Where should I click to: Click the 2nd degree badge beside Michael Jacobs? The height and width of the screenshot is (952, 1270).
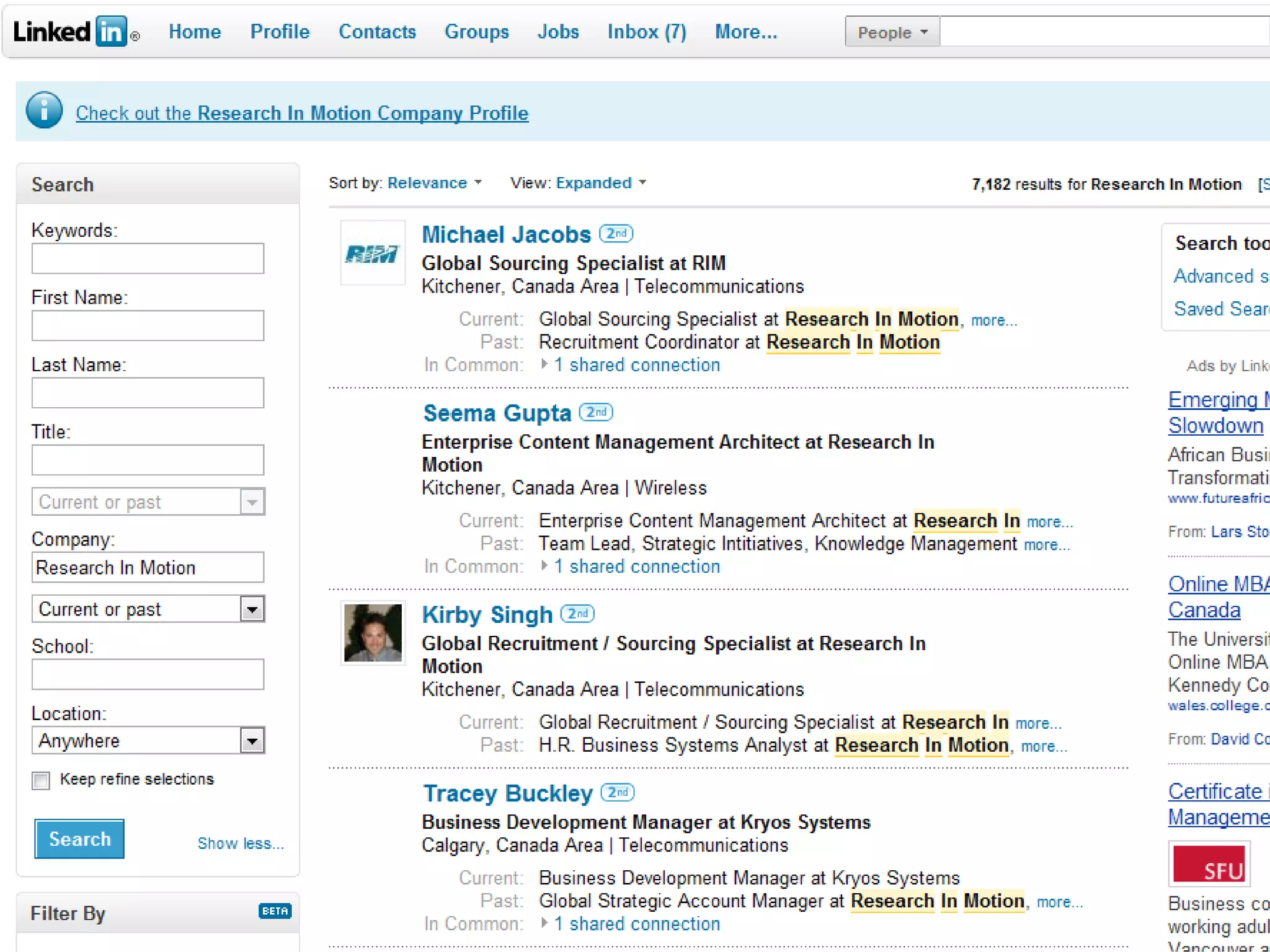pos(616,234)
